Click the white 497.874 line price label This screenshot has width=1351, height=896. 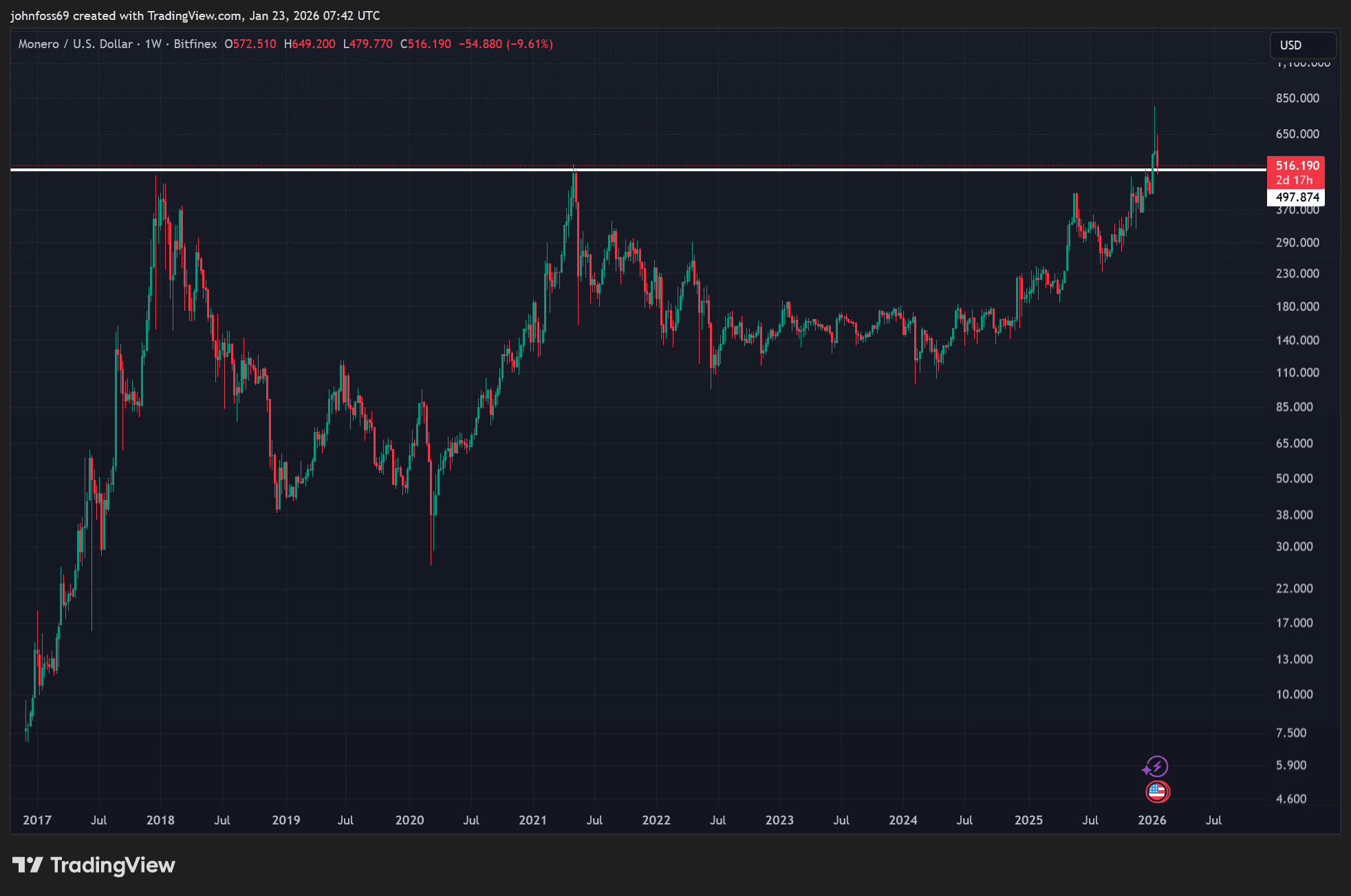[1297, 197]
